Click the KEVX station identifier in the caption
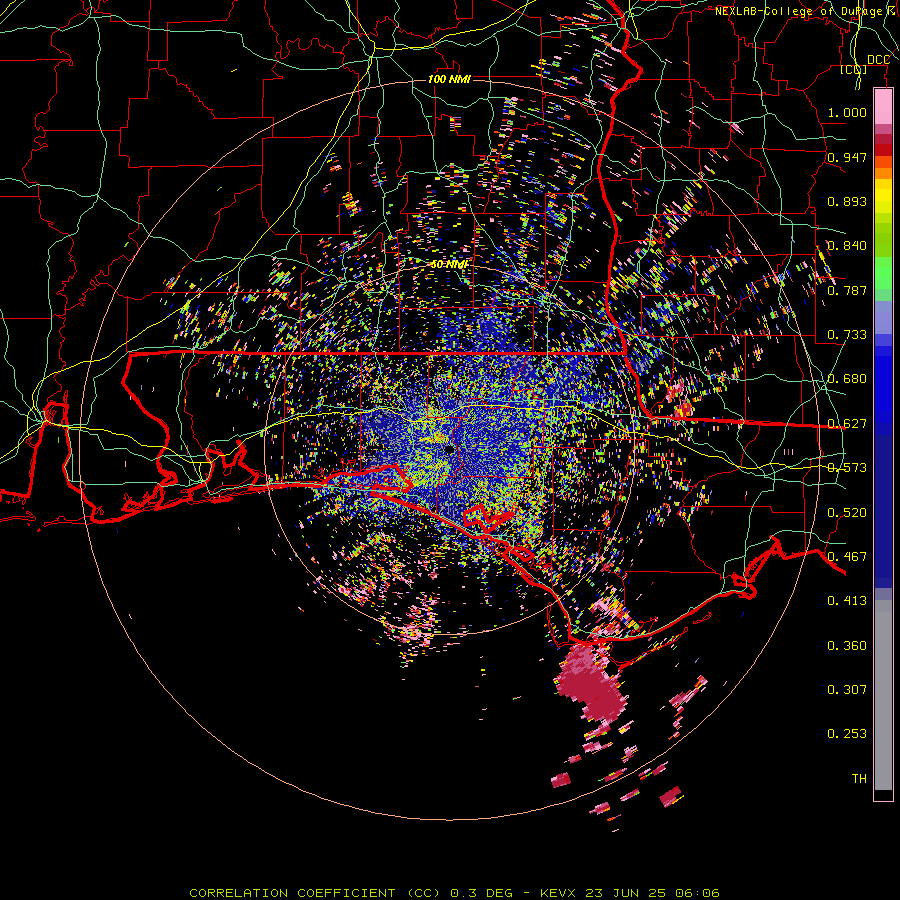The width and height of the screenshot is (900, 900). click(559, 893)
